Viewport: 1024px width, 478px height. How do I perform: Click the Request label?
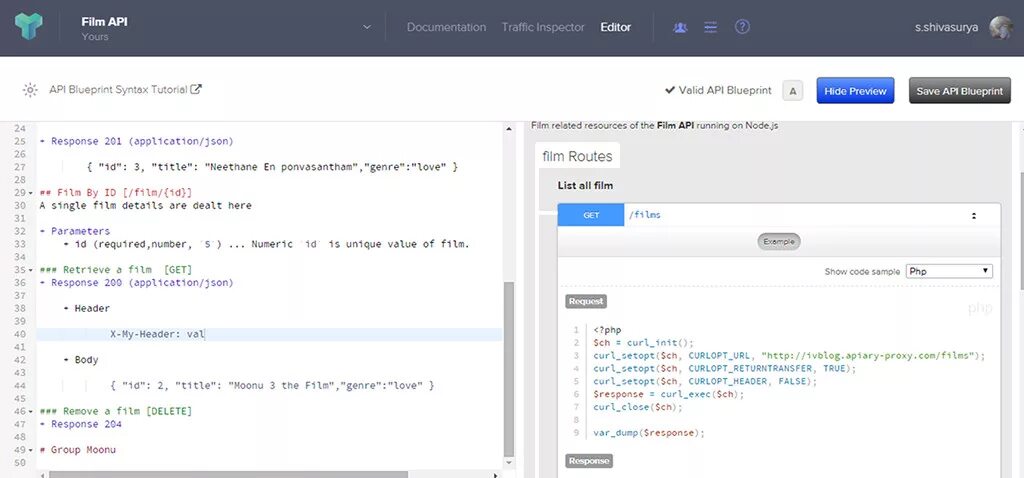coord(586,301)
